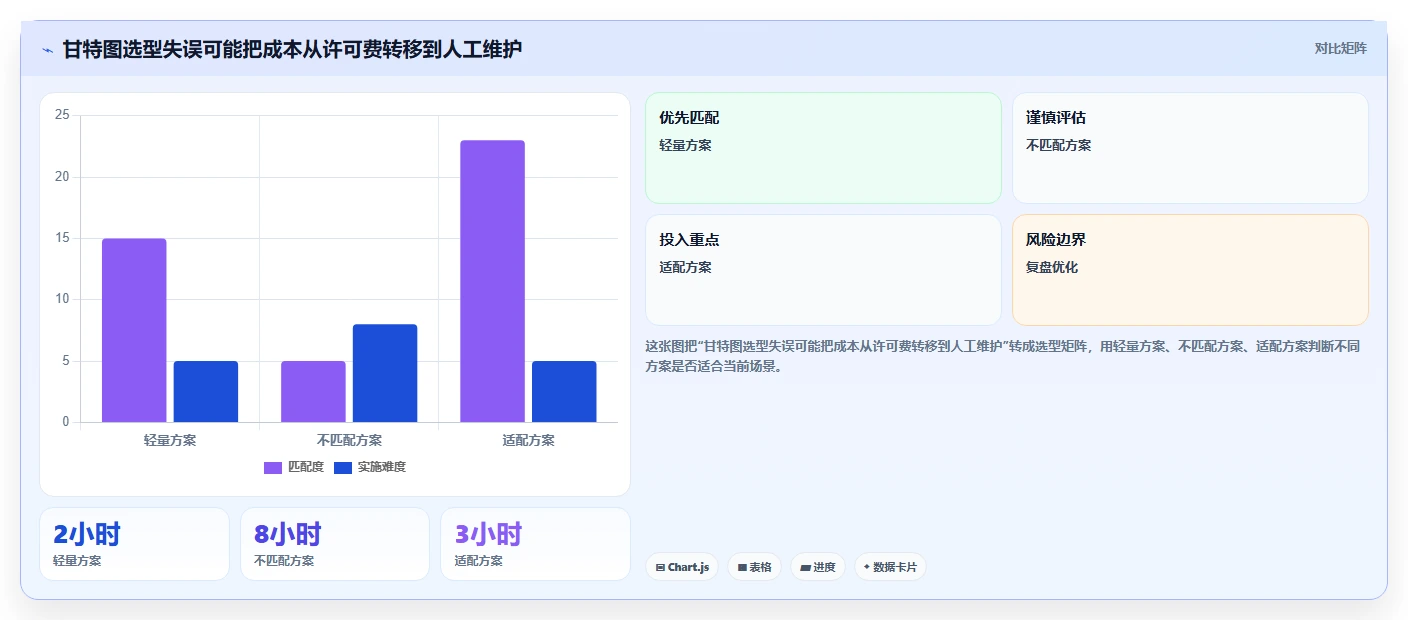Screen dimensions: 1408x620
Task: Click the y-axis value 15
Action: (62, 238)
